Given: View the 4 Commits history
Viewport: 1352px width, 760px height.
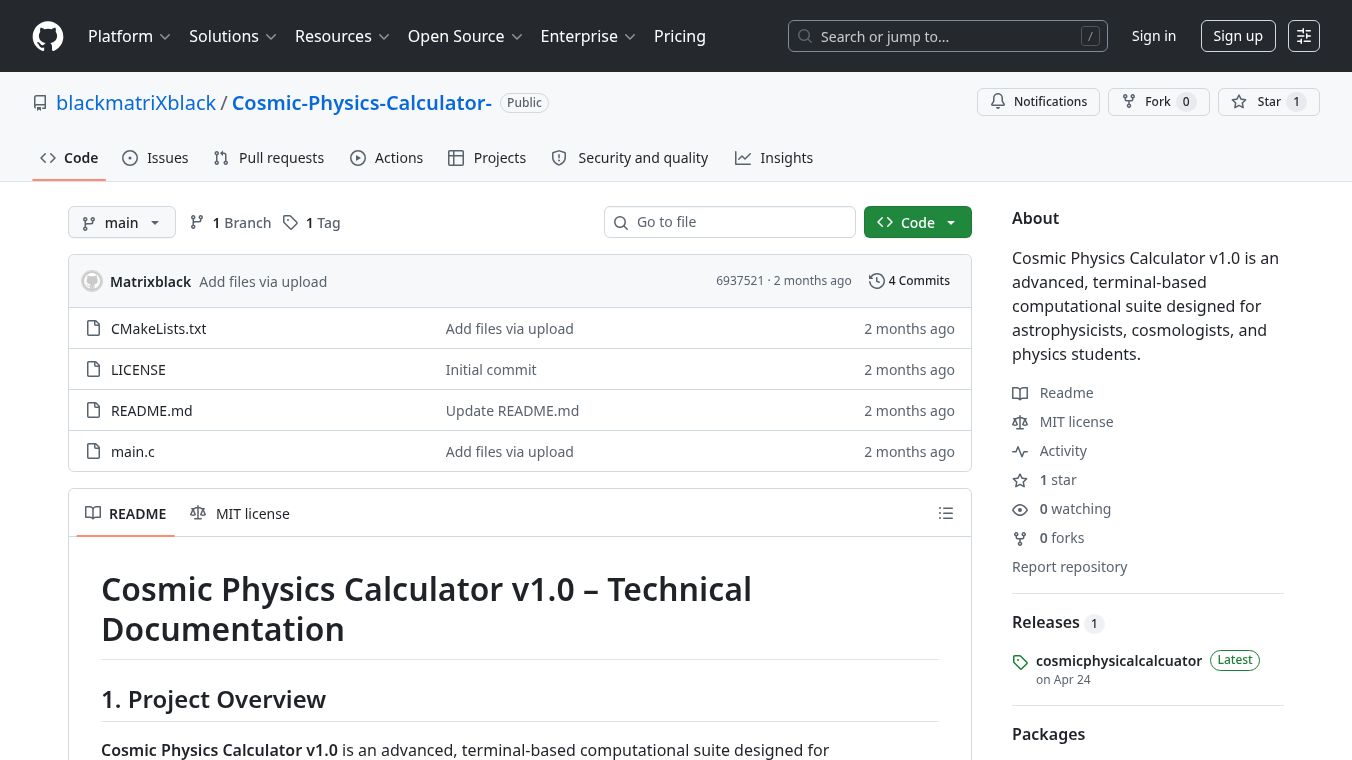Looking at the screenshot, I should pyautogui.click(x=909, y=281).
